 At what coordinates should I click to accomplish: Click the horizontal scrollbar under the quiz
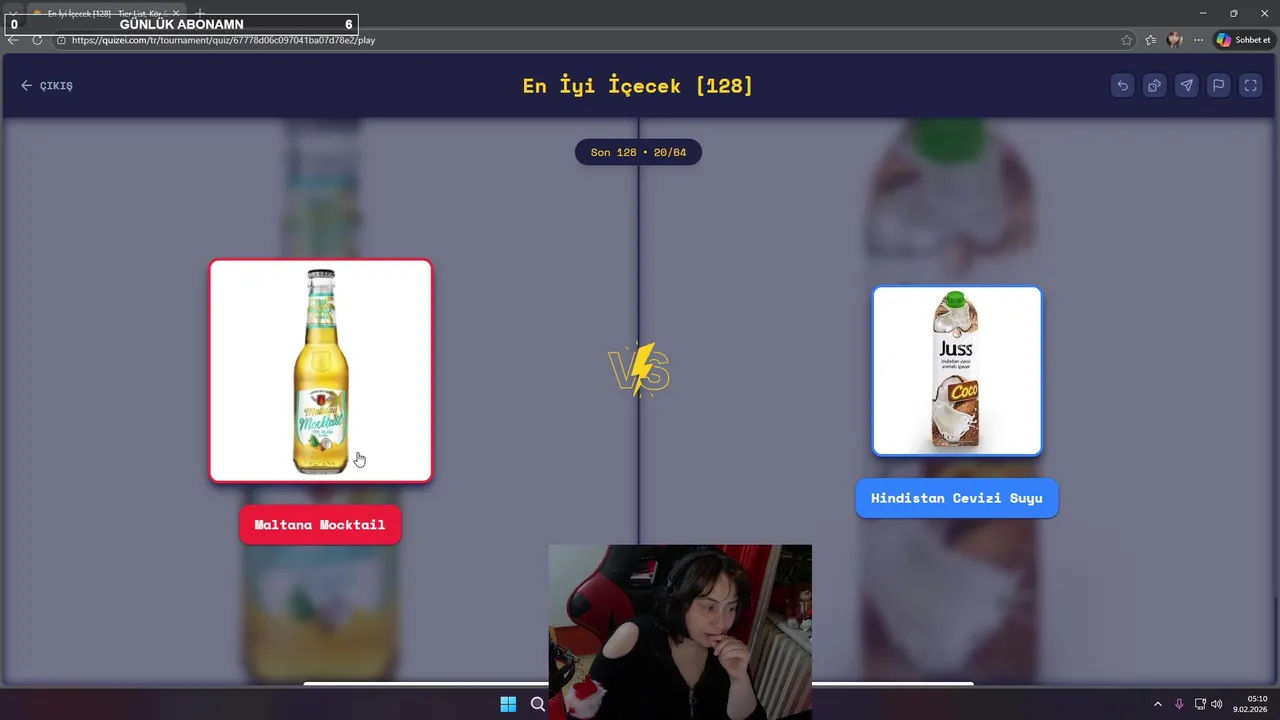tap(638, 684)
